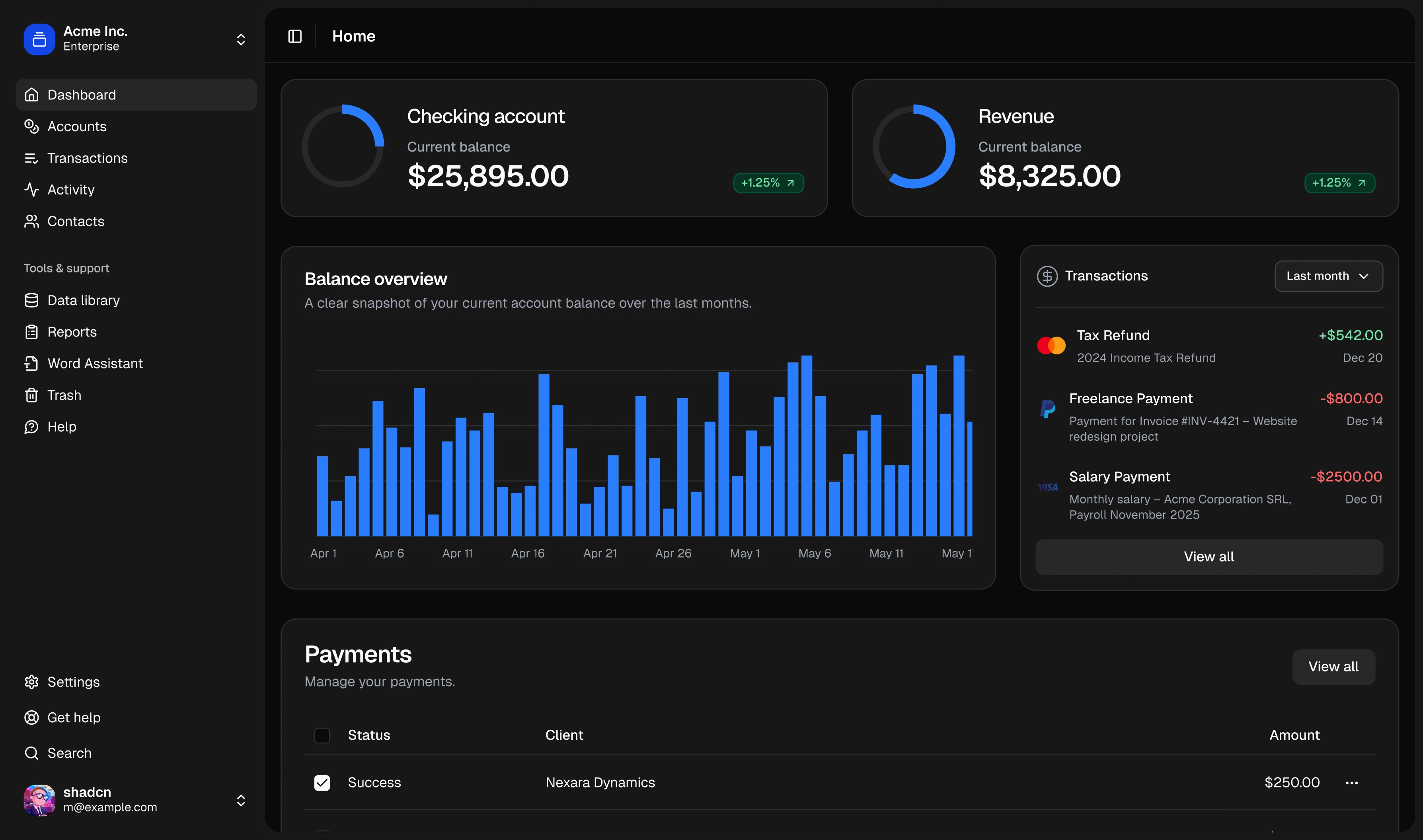The image size is (1423, 840).
Task: Toggle the sidebar panel icon
Action: click(294, 36)
